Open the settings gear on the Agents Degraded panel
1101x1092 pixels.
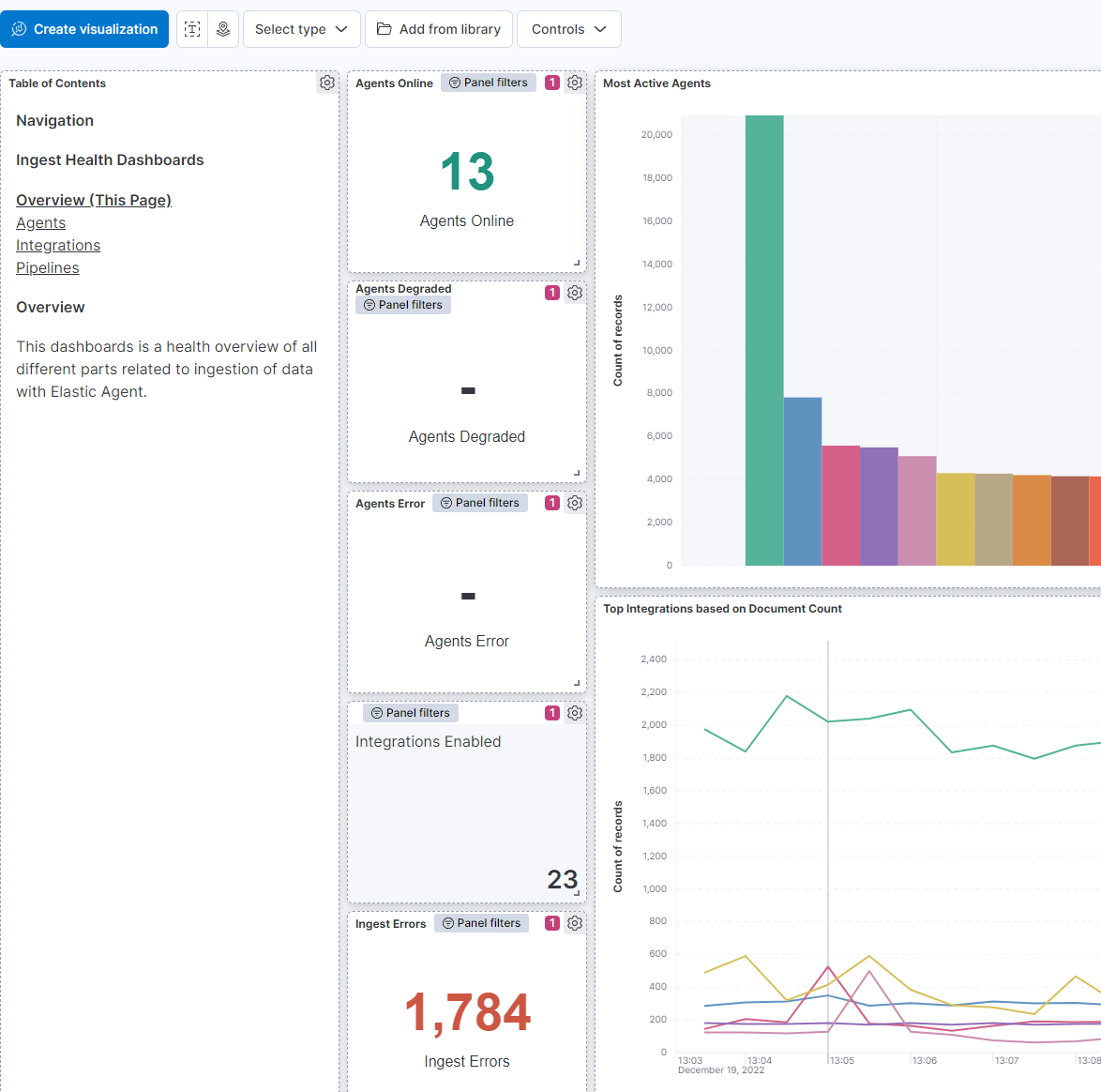[575, 293]
